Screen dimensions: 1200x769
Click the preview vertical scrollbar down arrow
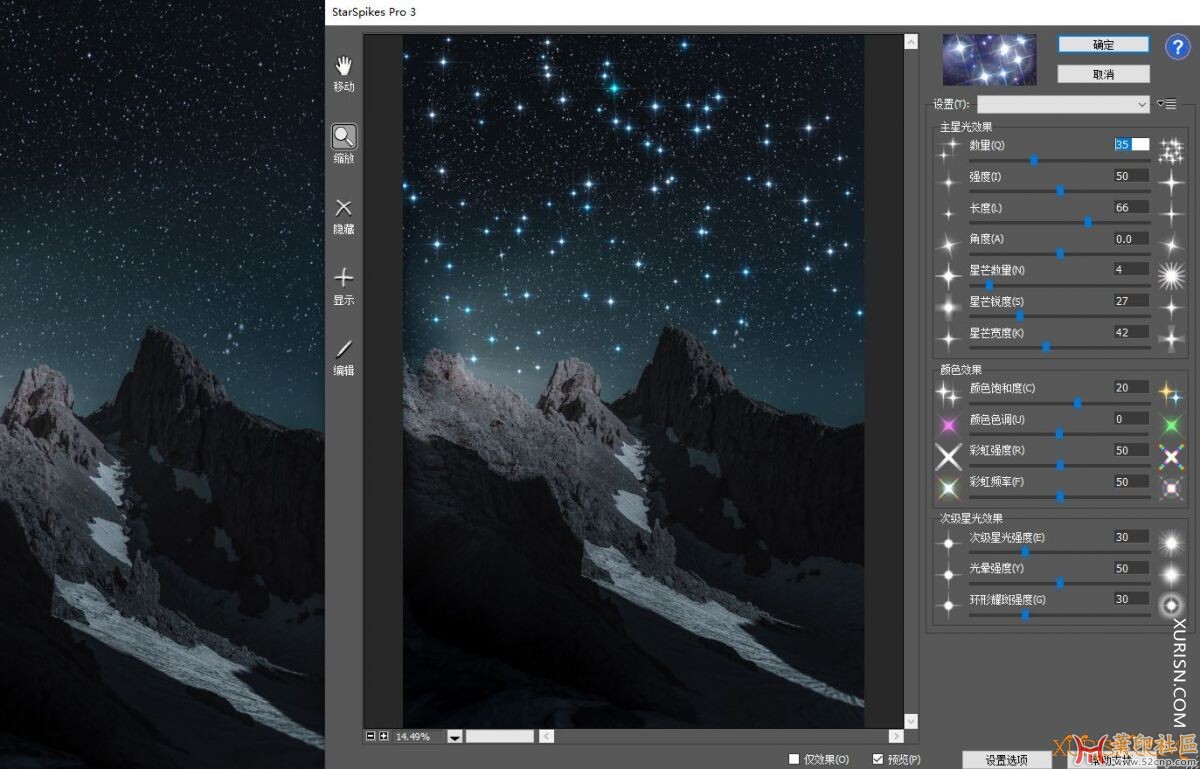[x=910, y=721]
